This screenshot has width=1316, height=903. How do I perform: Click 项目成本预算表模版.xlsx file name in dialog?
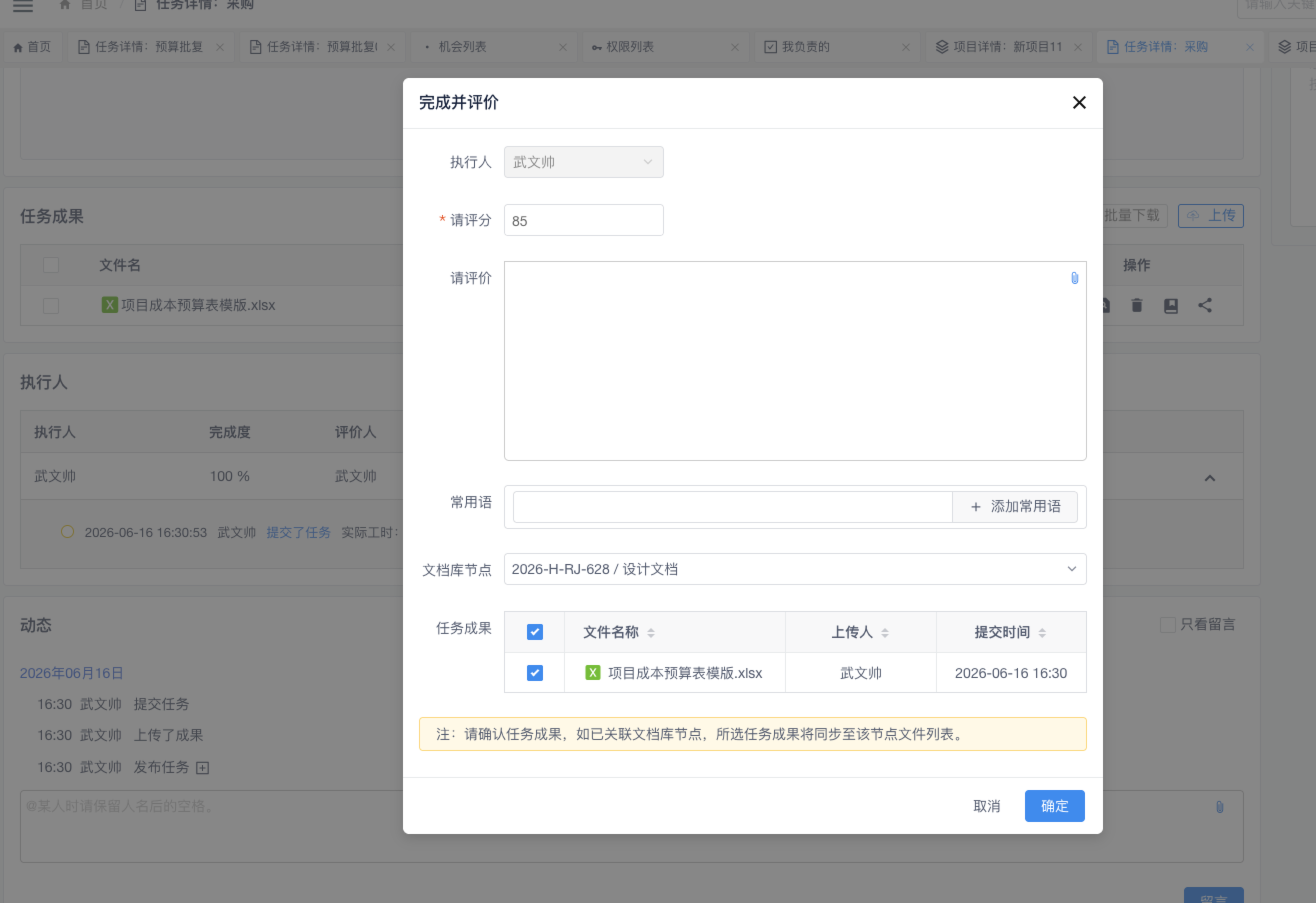click(685, 673)
